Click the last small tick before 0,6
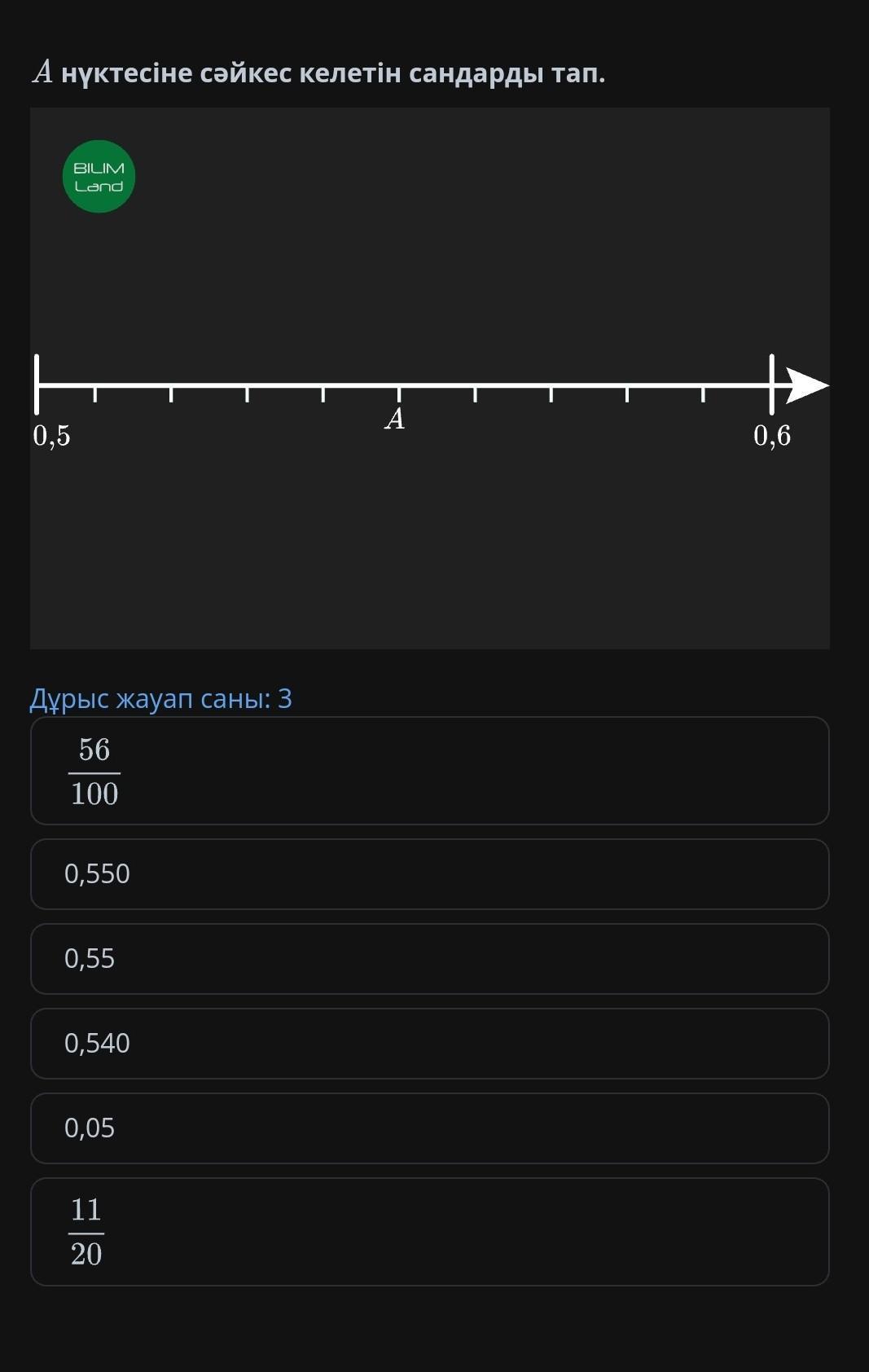The width and height of the screenshot is (869, 1372). pyautogui.click(x=703, y=394)
